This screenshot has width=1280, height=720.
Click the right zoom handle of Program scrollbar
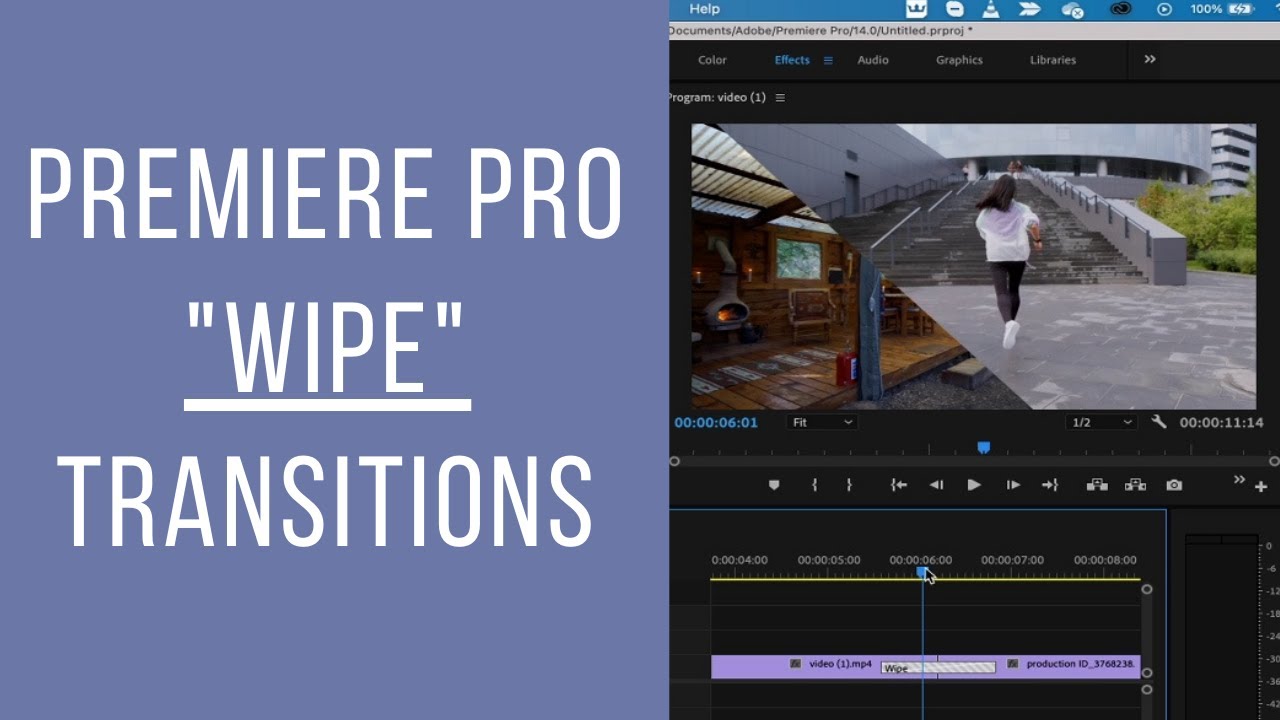point(1274,461)
